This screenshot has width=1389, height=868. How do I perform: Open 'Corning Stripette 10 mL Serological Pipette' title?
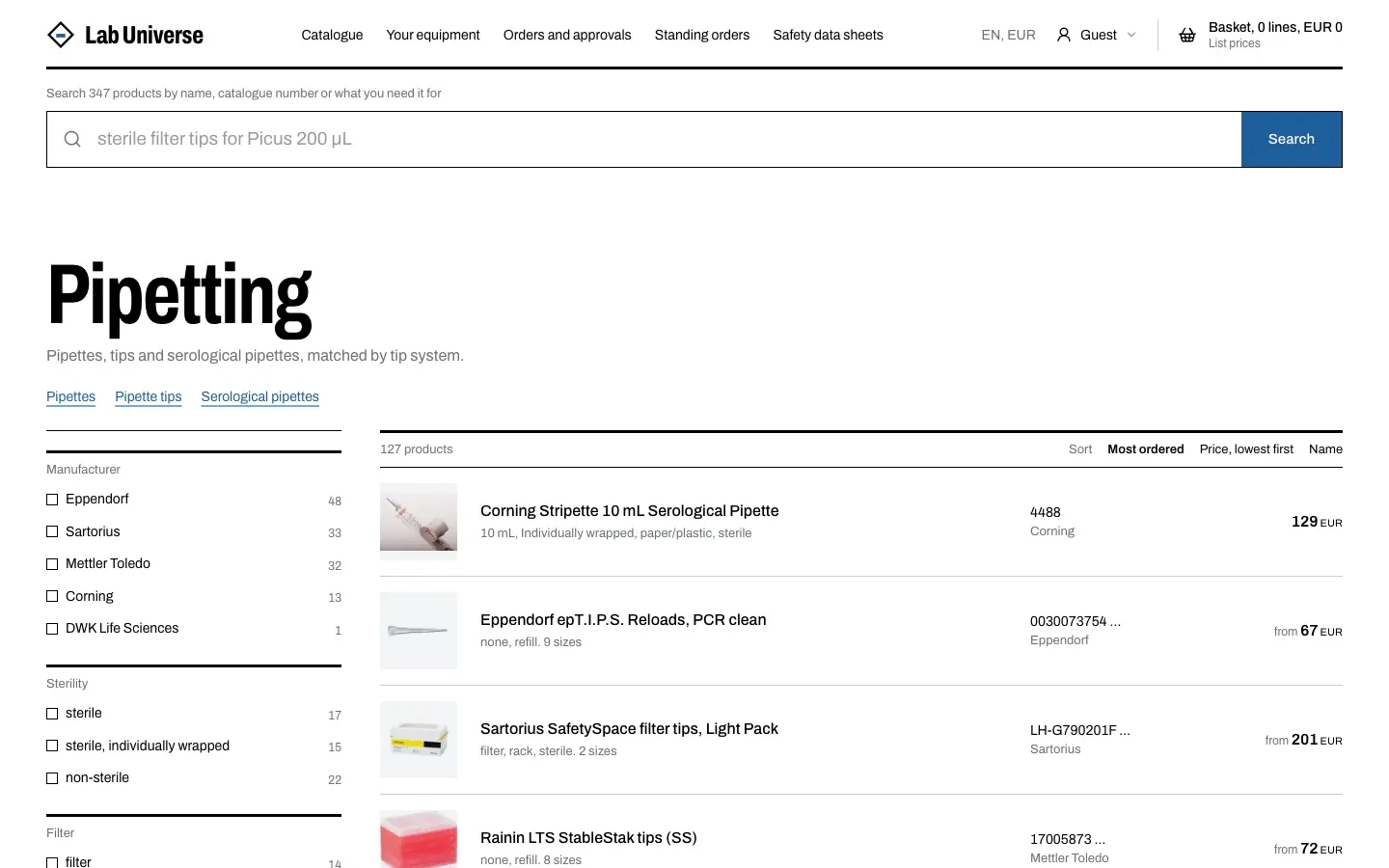tap(629, 511)
